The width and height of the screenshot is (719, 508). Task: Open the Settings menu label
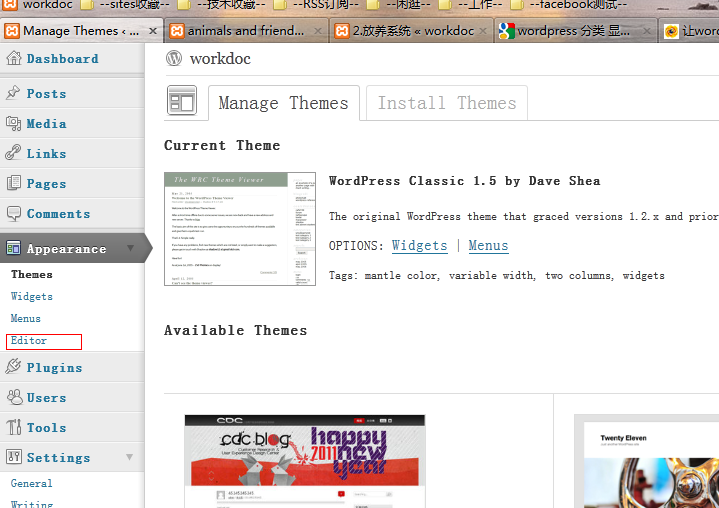coord(58,458)
